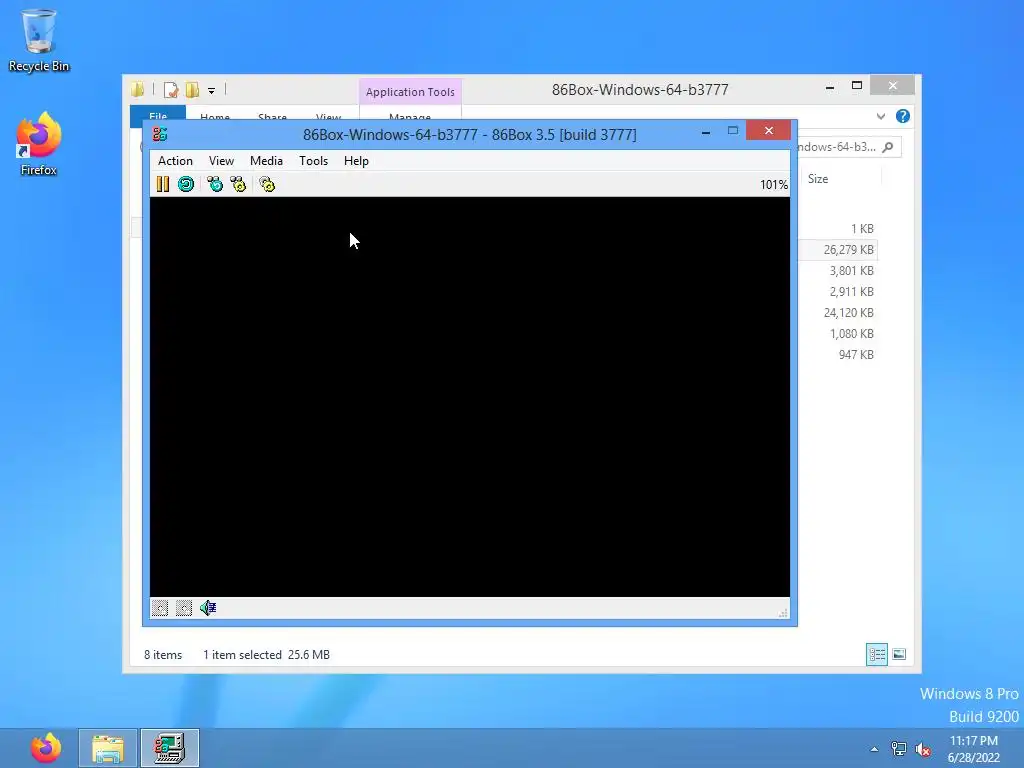Select the Recycle Bin desktop icon

(x=39, y=40)
